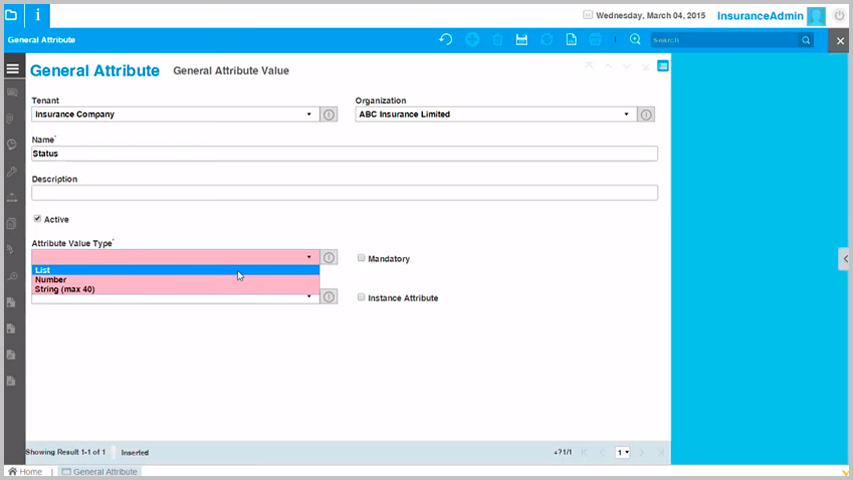This screenshot has width=853, height=480.
Task: Click the circular refresh arrows icon
Action: coord(547,40)
